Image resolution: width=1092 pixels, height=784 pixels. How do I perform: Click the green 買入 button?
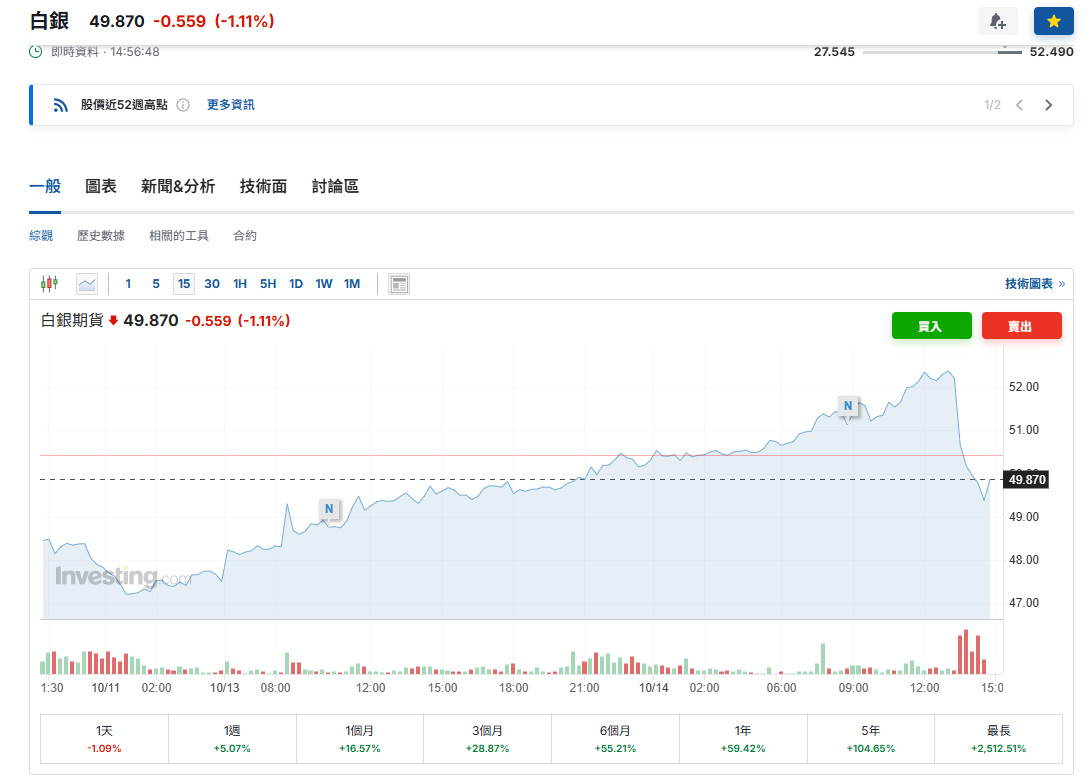click(x=931, y=326)
